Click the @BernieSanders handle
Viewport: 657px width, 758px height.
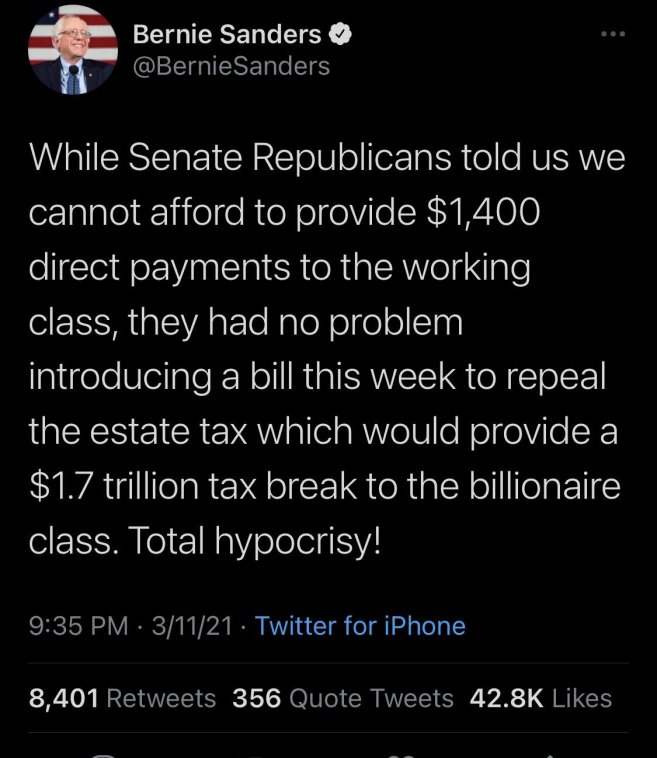231,67
